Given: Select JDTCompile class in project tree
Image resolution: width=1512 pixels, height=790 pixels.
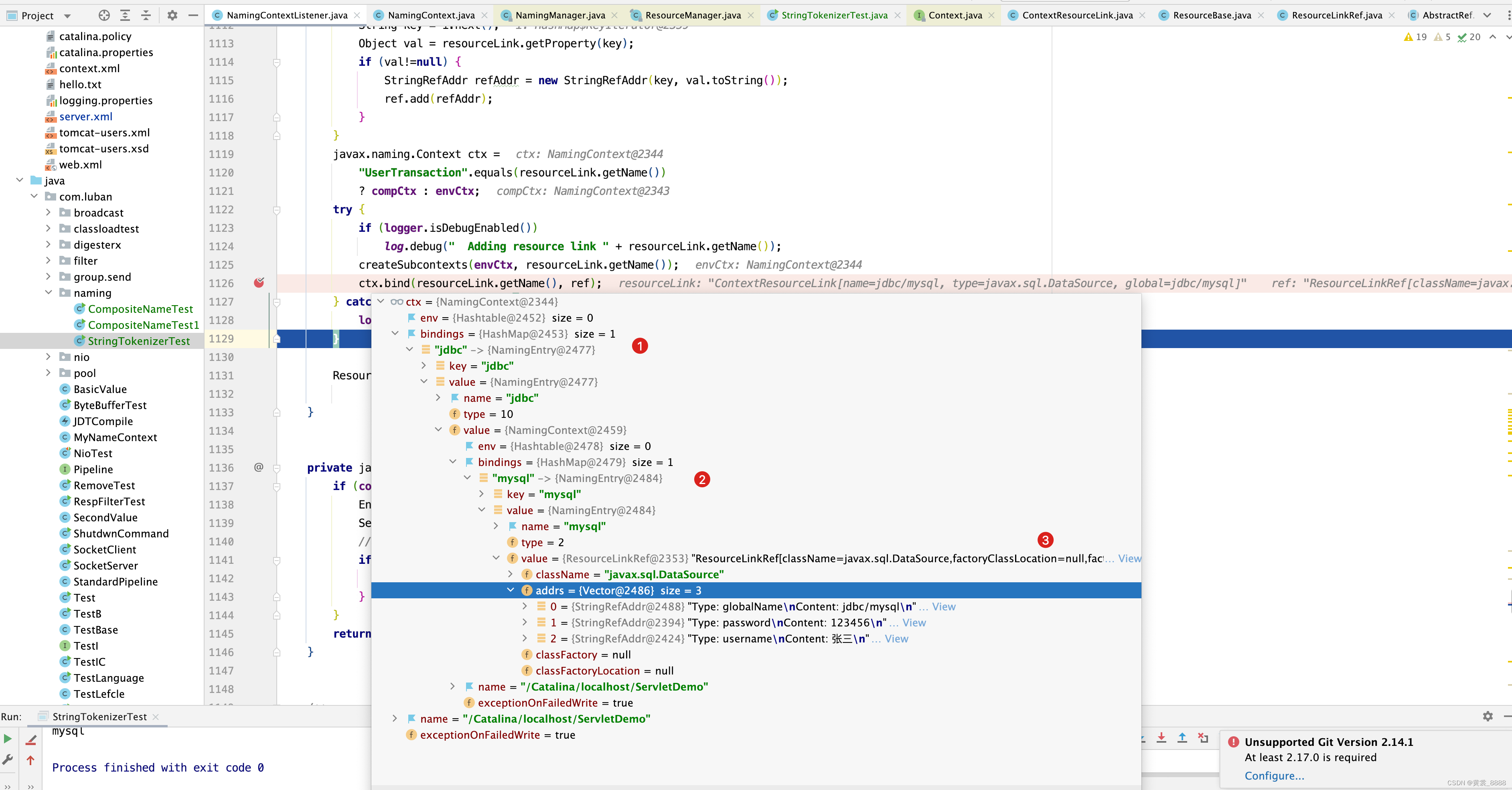Looking at the screenshot, I should [103, 421].
